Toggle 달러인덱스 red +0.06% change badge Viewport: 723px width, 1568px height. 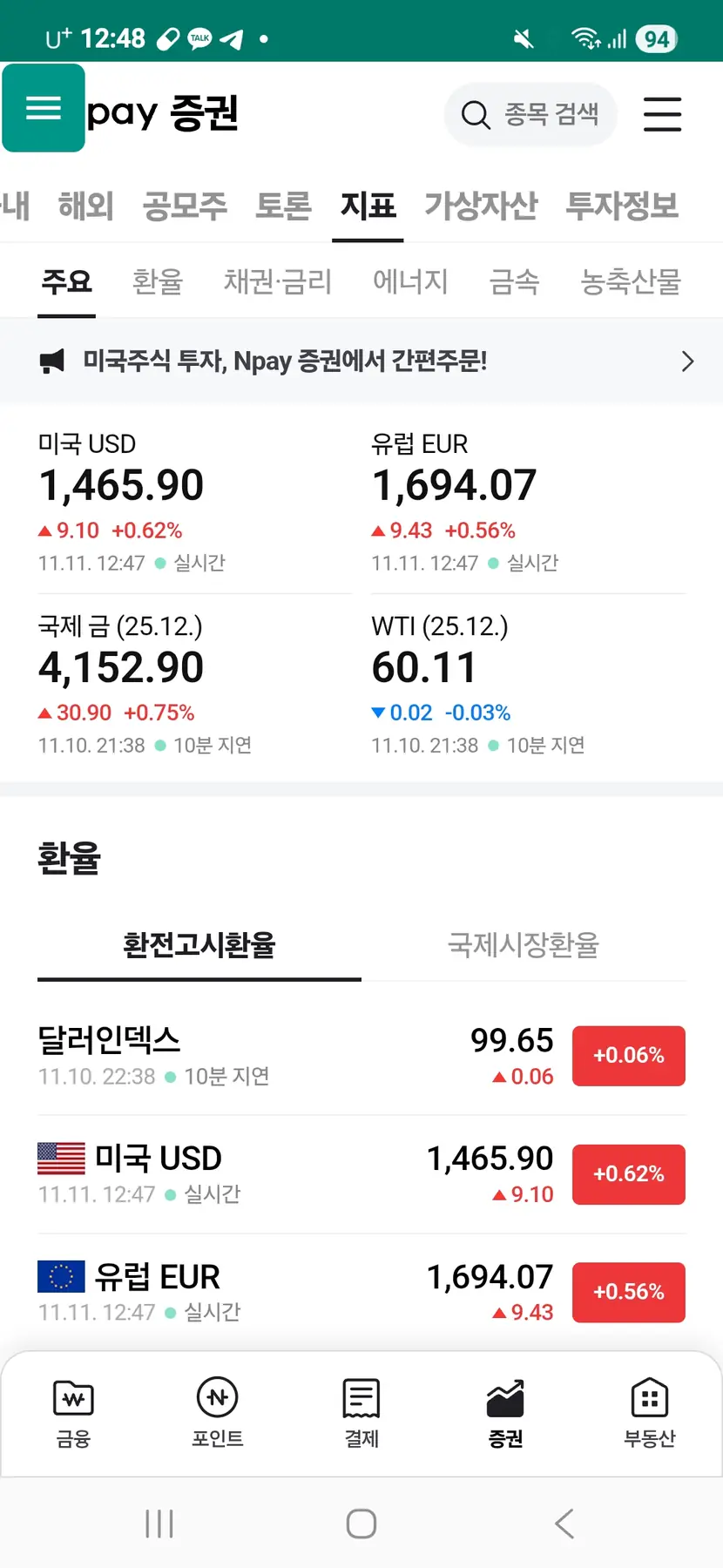click(x=628, y=1056)
